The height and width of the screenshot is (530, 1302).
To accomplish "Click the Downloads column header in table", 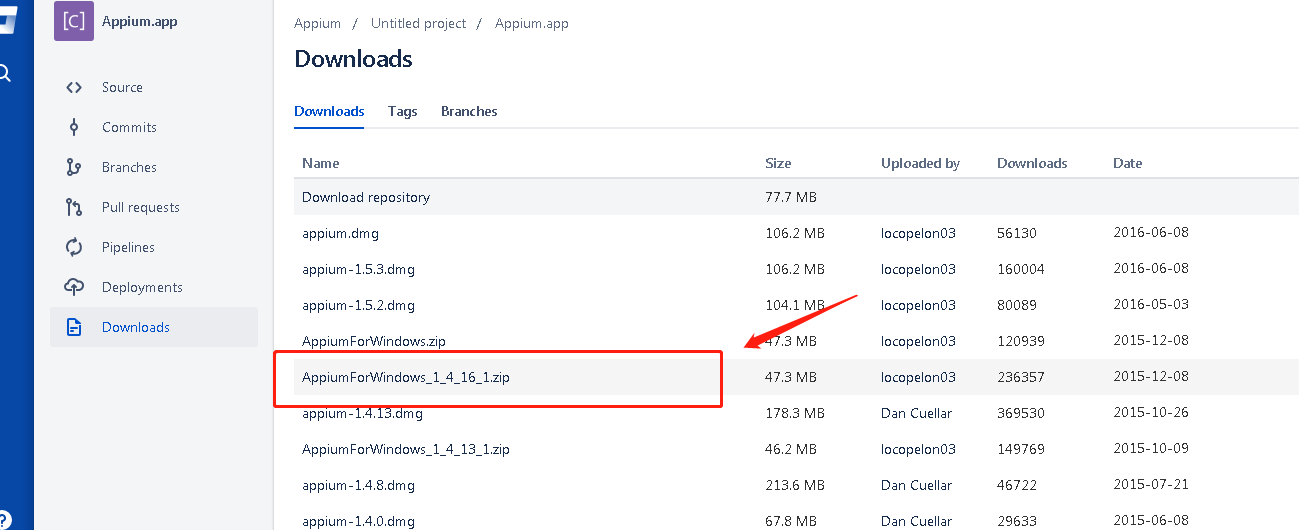I will (x=1032, y=163).
